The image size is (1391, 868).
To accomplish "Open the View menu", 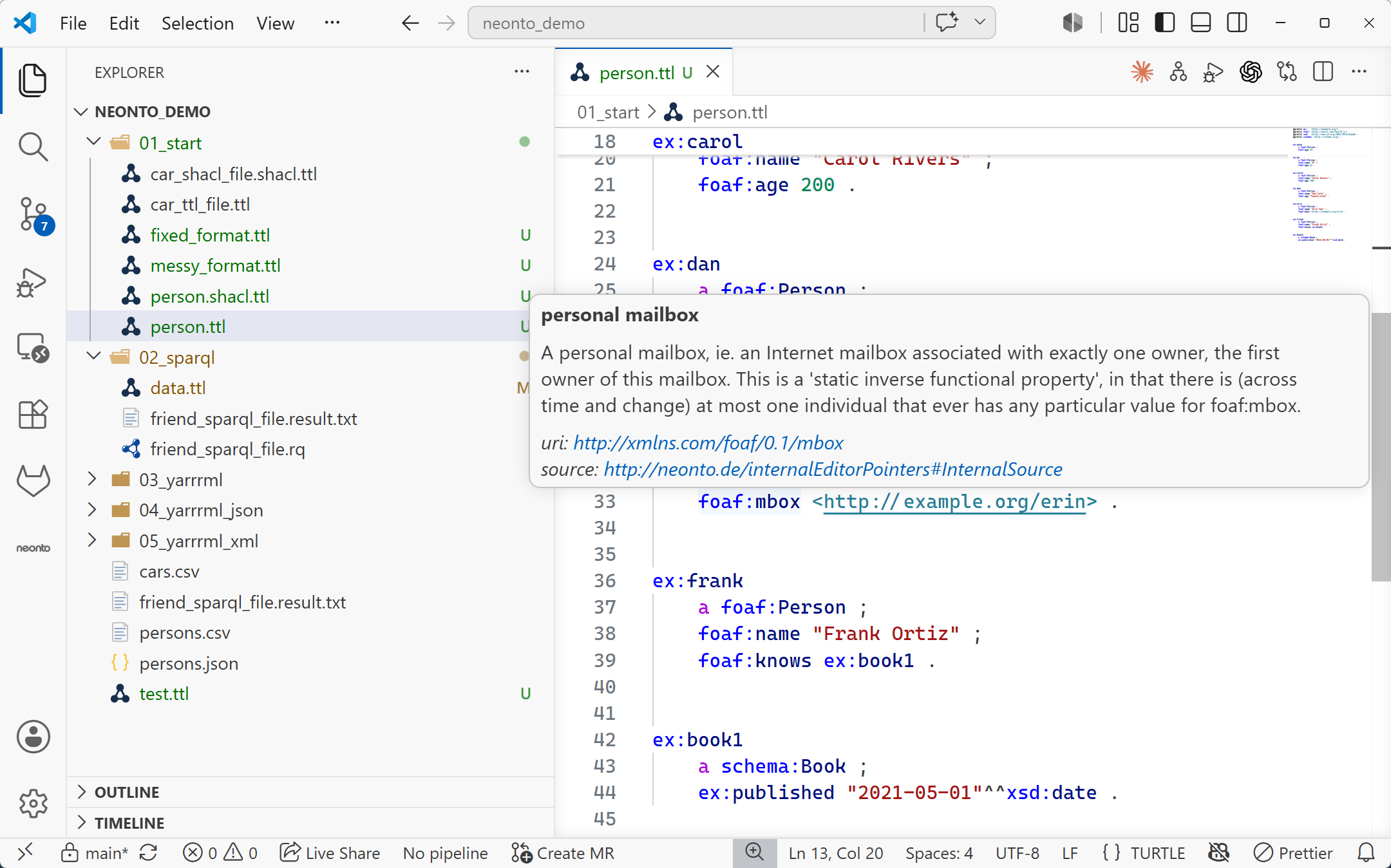I will [x=275, y=23].
